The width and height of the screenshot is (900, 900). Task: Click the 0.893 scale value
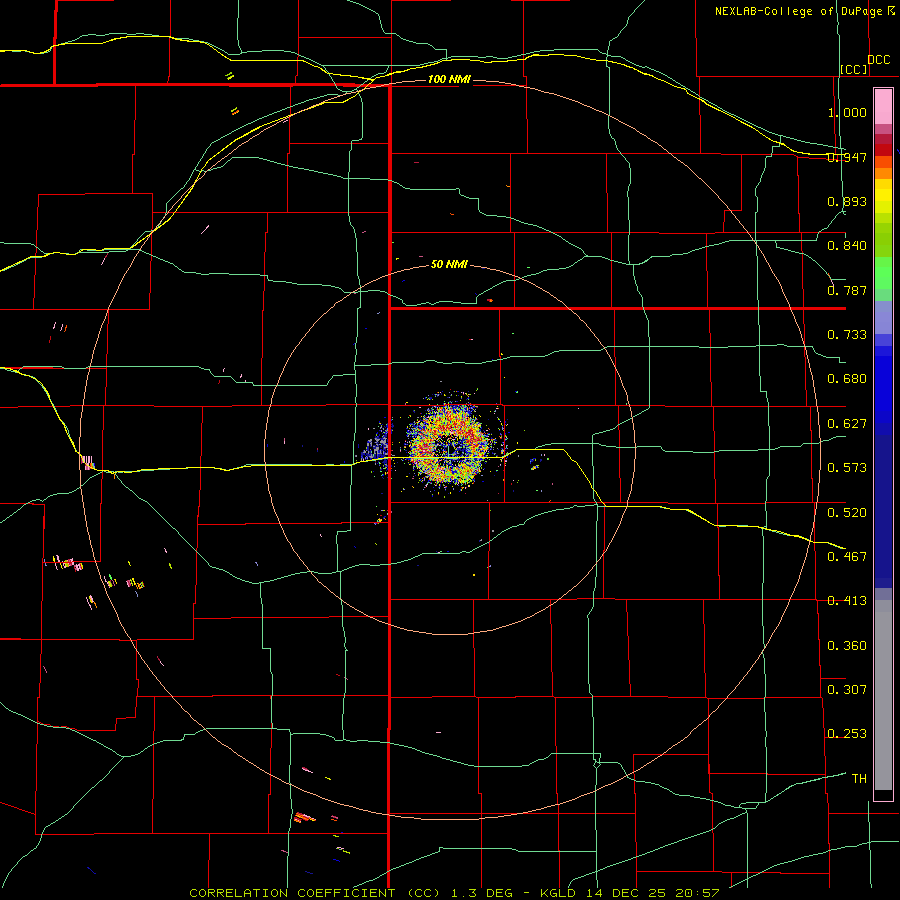coord(847,201)
